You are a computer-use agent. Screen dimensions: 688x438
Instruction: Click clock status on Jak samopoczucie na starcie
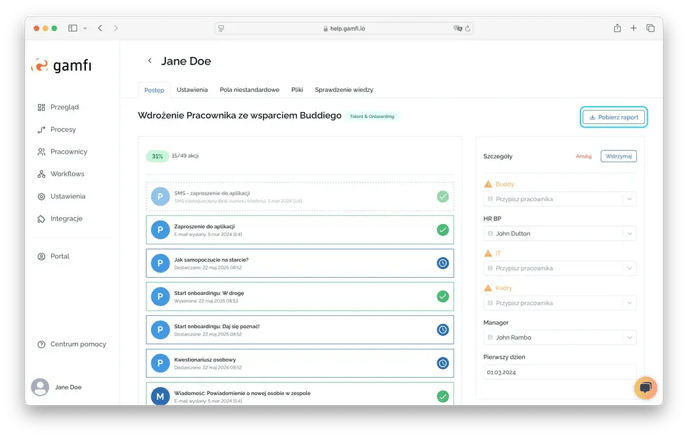[x=442, y=263]
